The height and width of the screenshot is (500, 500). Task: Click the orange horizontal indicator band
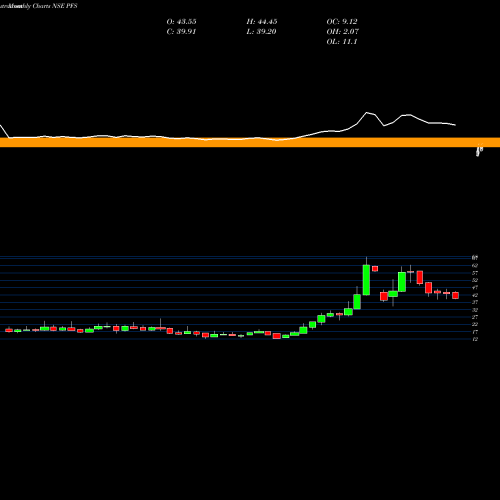[x=250, y=142]
